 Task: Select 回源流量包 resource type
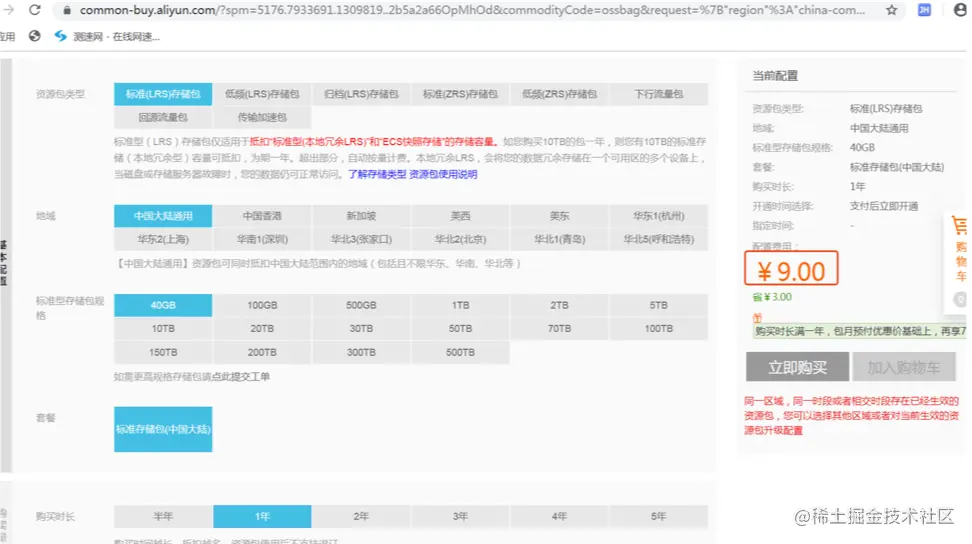point(163,117)
